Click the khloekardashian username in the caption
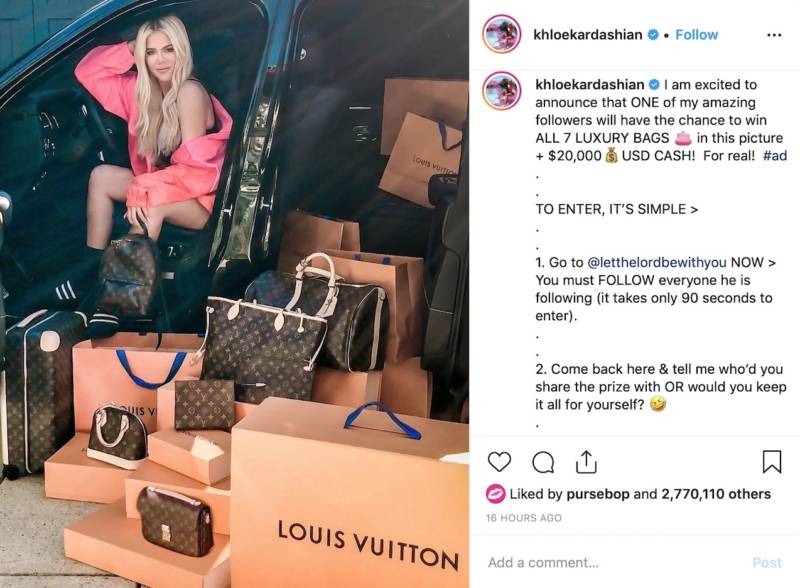 pos(589,84)
